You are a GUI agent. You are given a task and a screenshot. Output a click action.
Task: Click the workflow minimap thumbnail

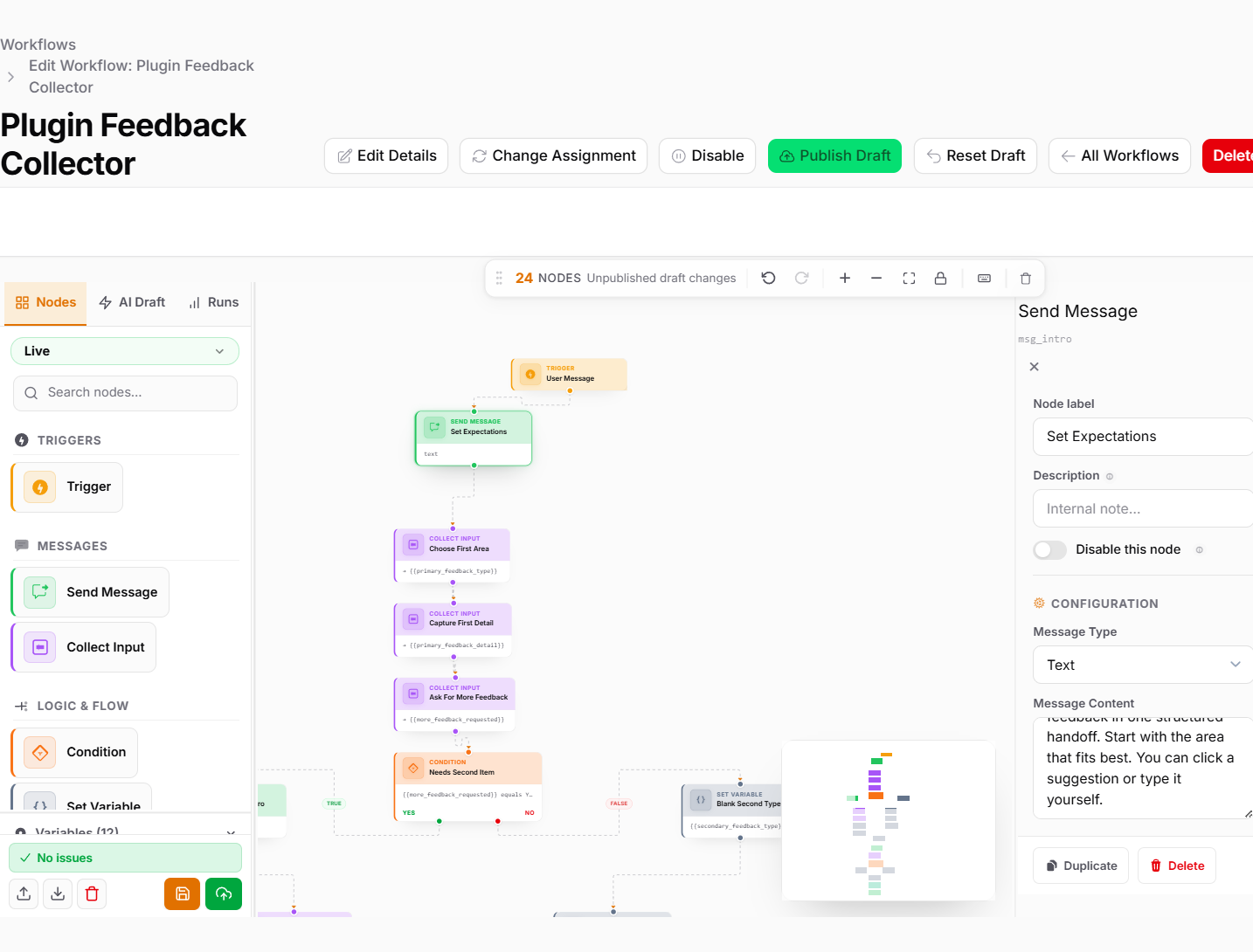[888, 820]
